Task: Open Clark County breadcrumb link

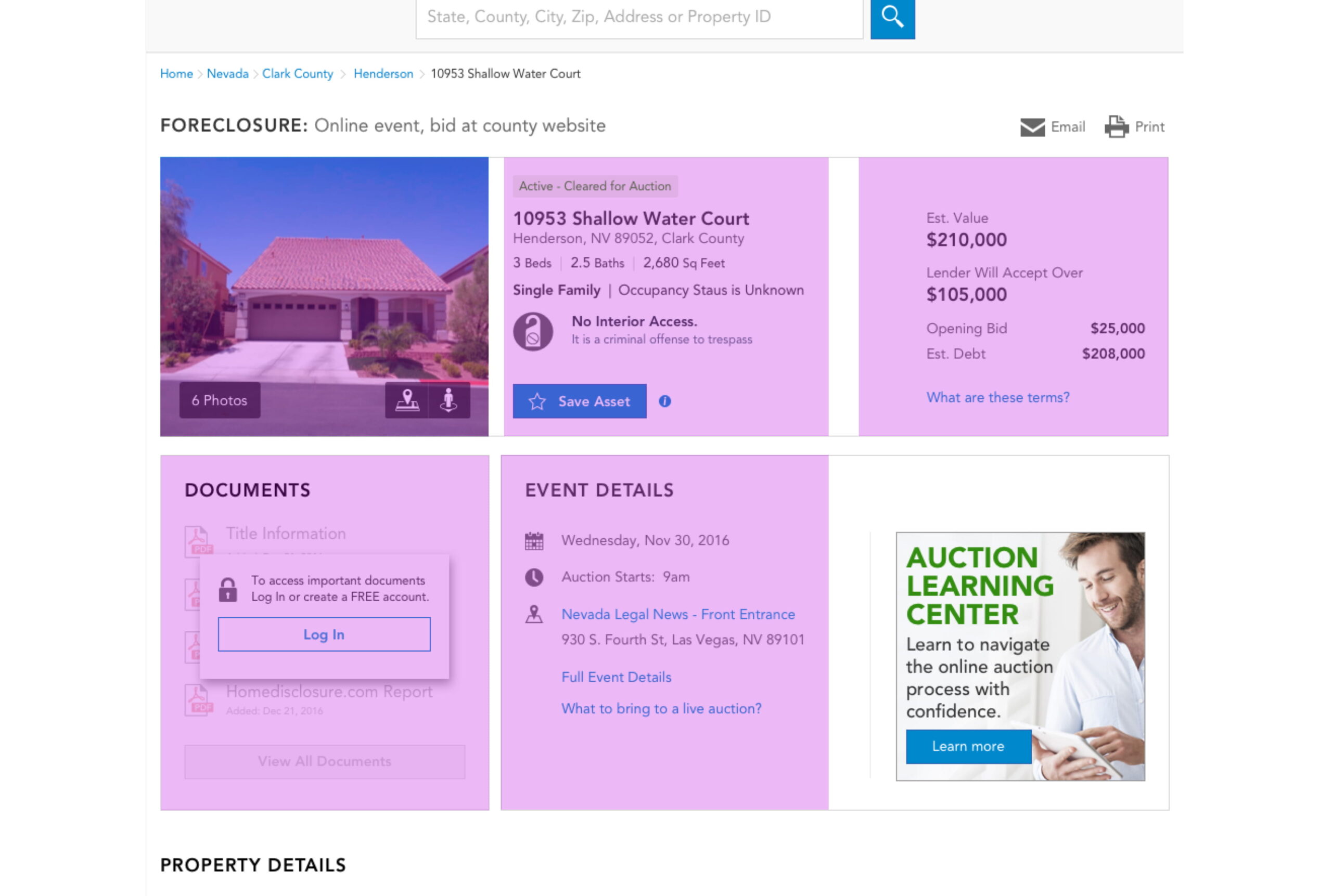Action: [297, 74]
